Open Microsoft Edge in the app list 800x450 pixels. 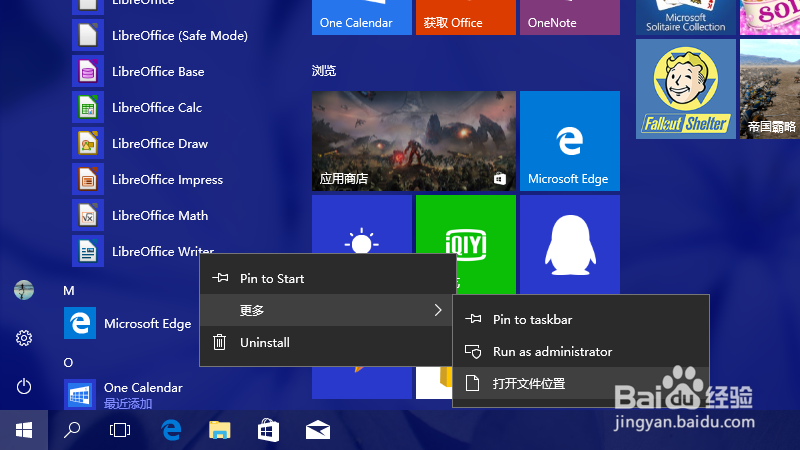click(128, 323)
